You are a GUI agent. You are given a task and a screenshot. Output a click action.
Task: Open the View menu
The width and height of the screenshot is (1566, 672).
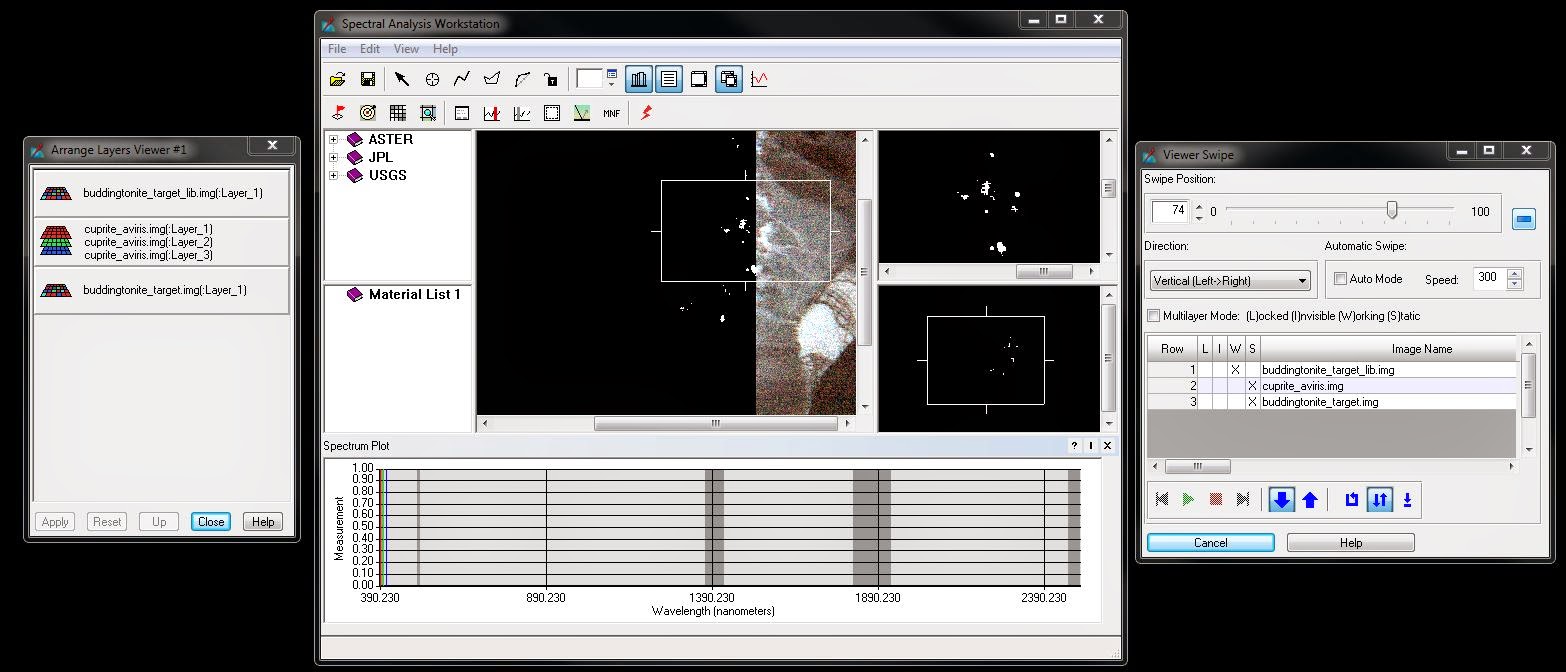406,49
